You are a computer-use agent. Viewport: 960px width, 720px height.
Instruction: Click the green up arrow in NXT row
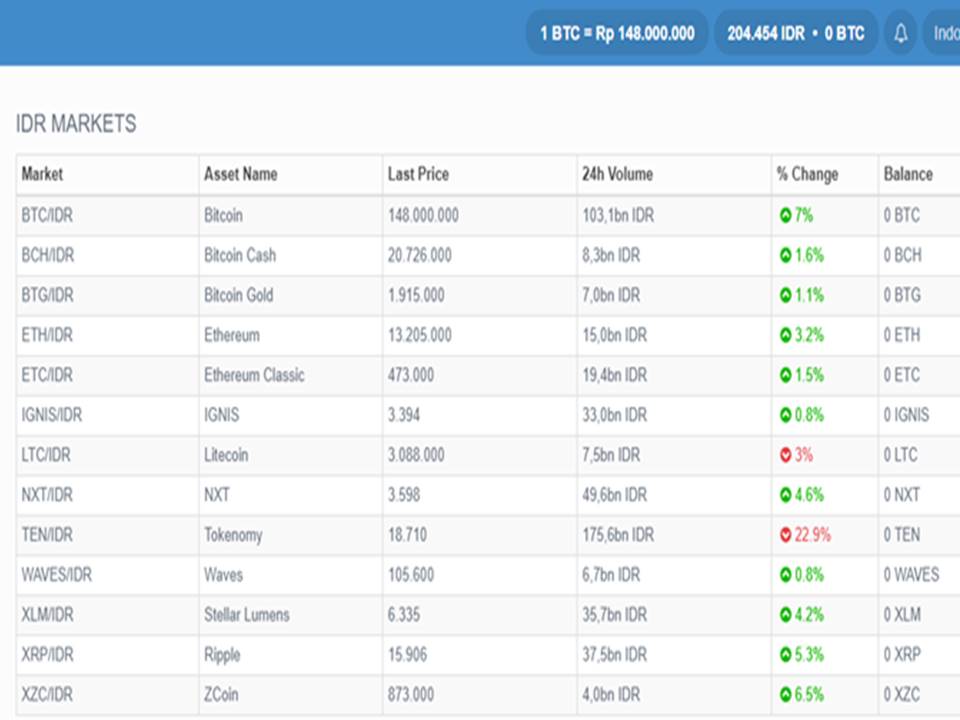tap(786, 495)
